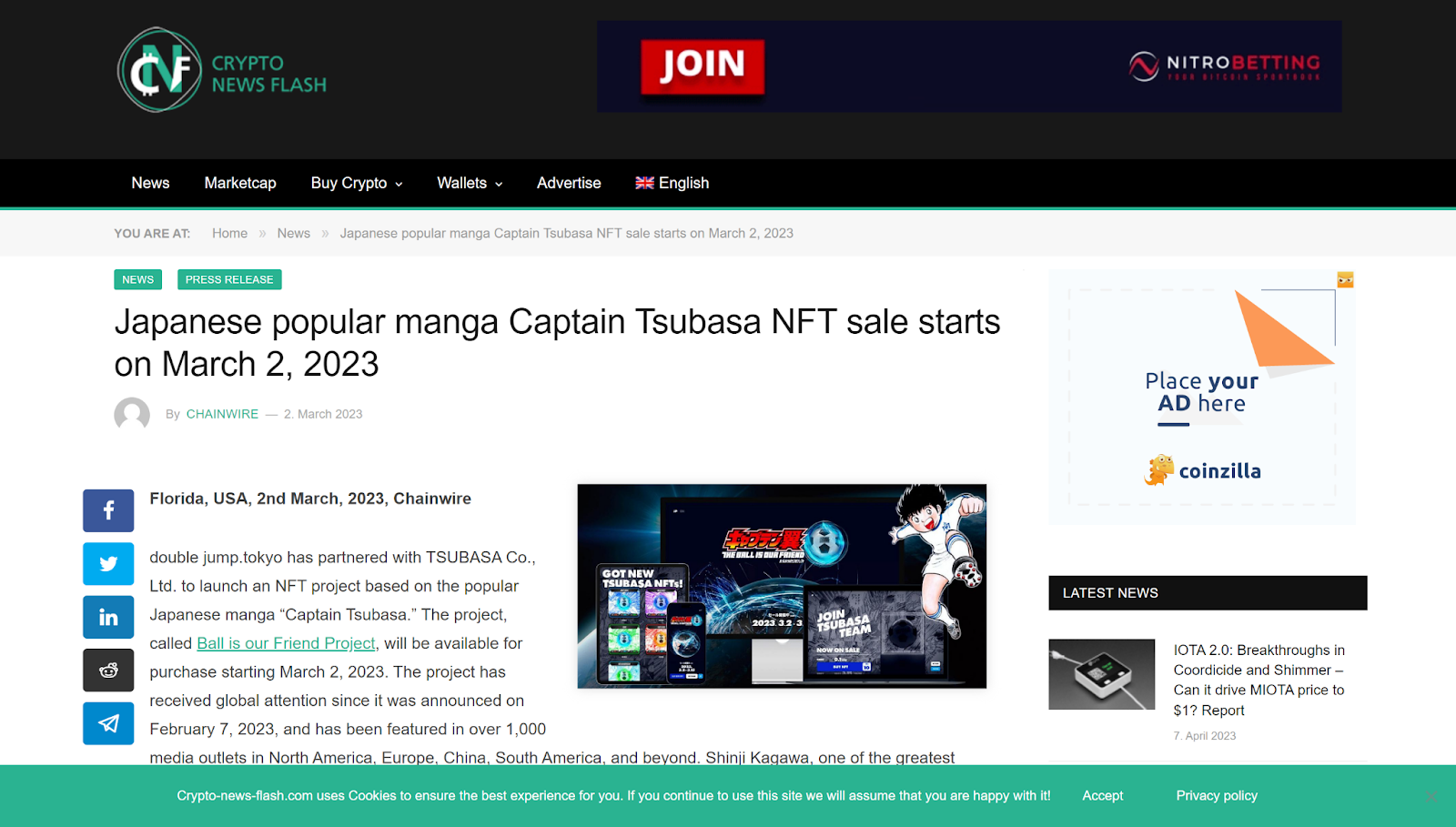Screen dimensions: 1456x827
Task: Close the cookie notice bar
Action: coord(1431,796)
